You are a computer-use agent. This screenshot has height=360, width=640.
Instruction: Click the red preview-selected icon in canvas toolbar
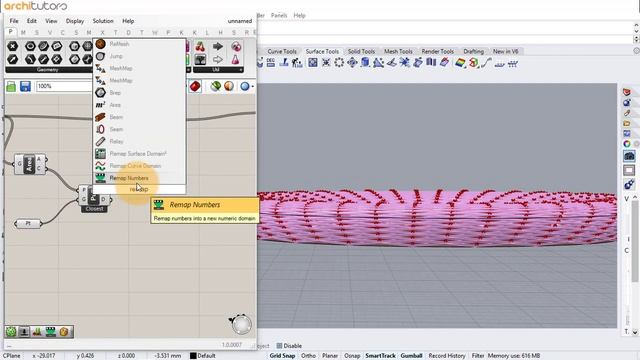point(196,86)
